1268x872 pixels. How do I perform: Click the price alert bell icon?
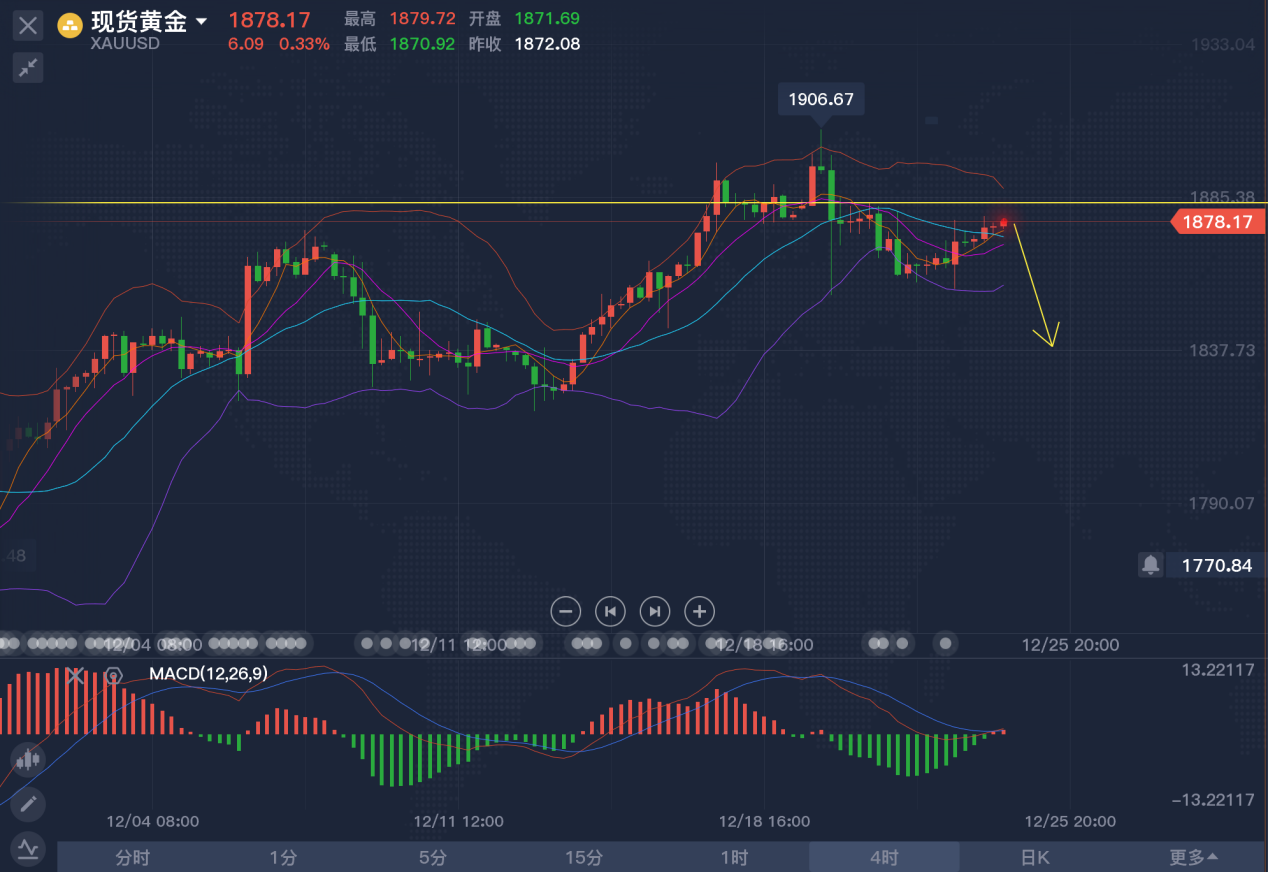tap(1150, 565)
